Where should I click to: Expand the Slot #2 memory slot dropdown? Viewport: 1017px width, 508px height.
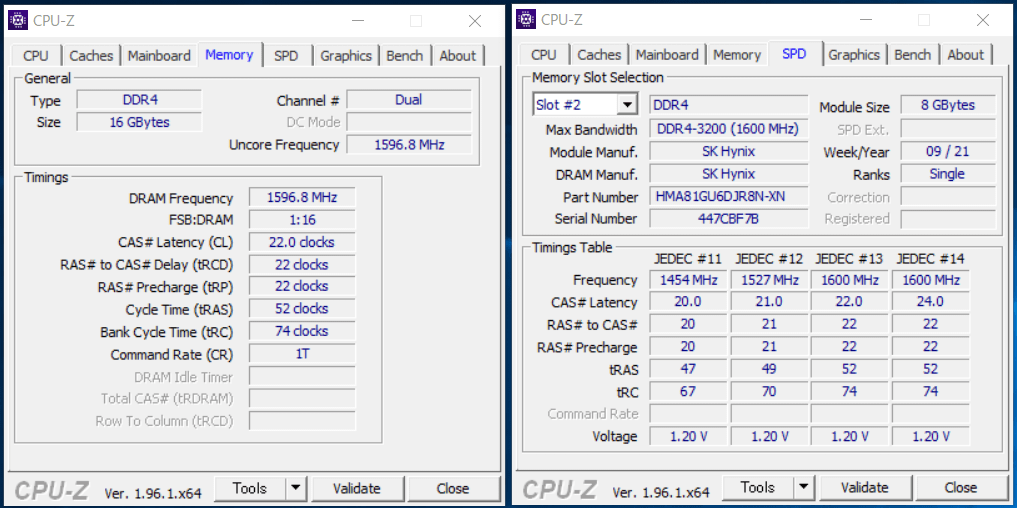click(627, 105)
